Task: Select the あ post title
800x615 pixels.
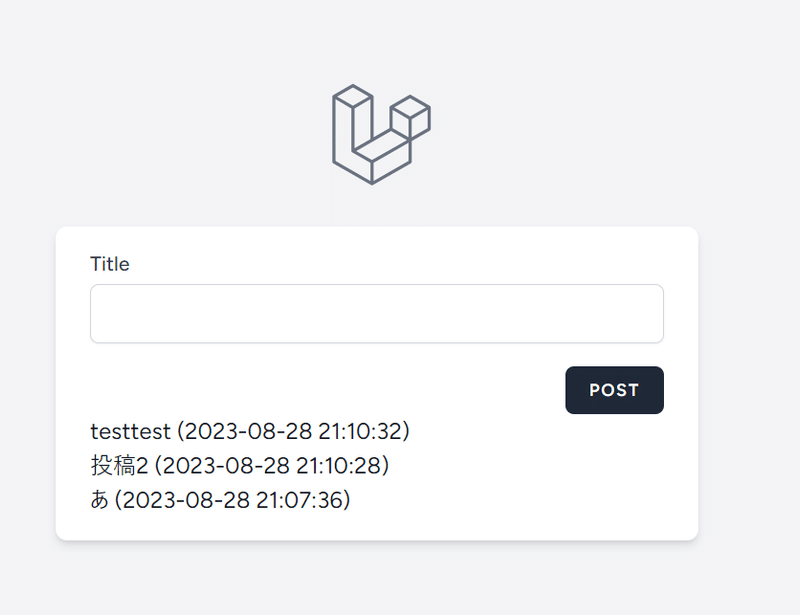Action: 99,500
